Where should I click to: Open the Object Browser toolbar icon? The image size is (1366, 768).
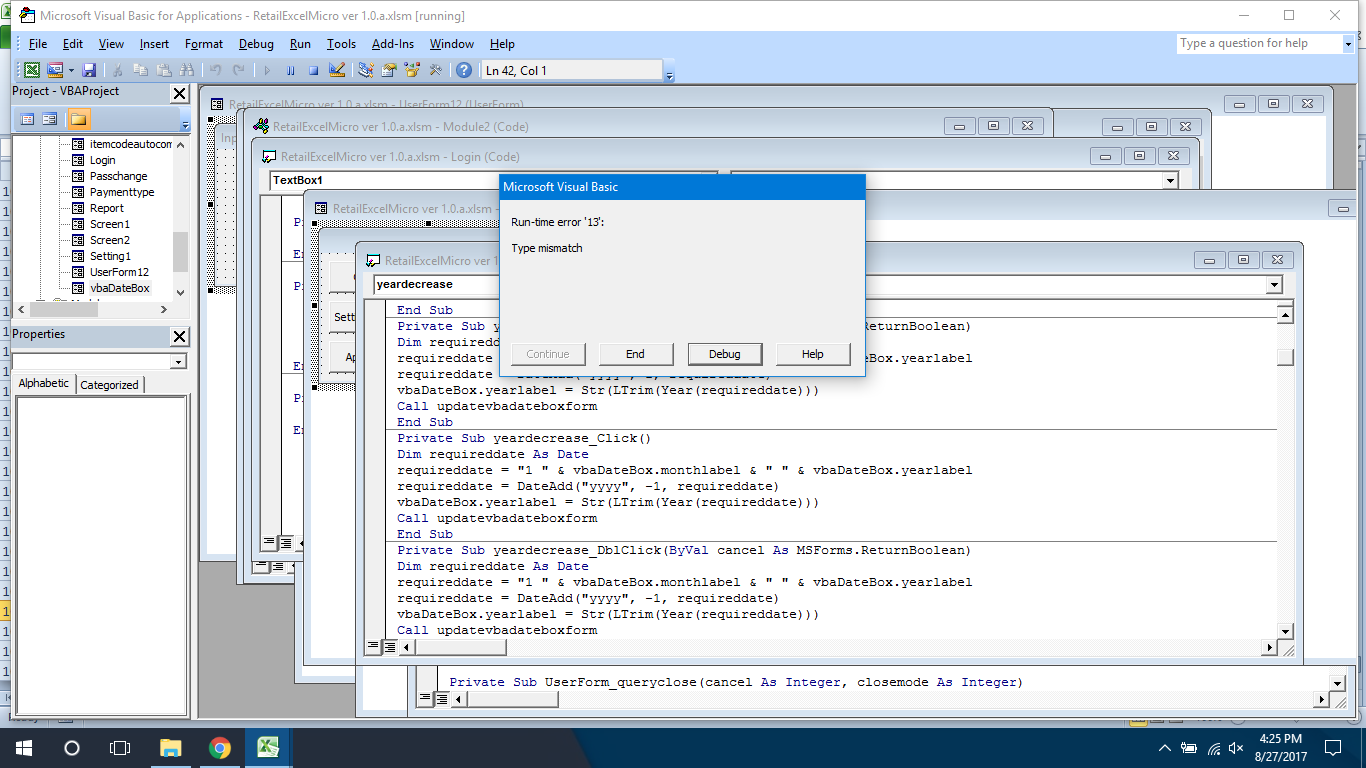(x=412, y=70)
